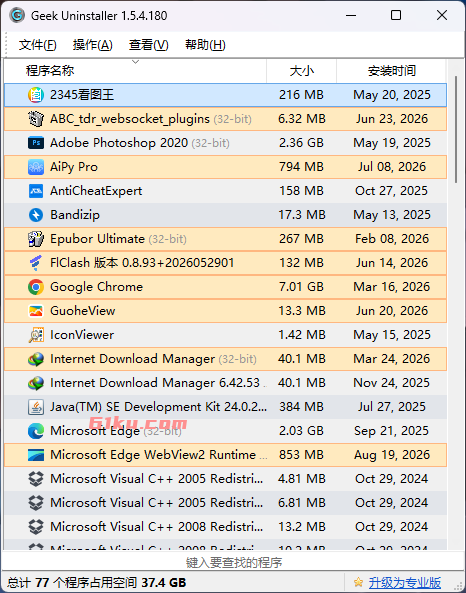Click the 7.01 GB size cell
This screenshot has height=593, width=466.
(x=301, y=287)
